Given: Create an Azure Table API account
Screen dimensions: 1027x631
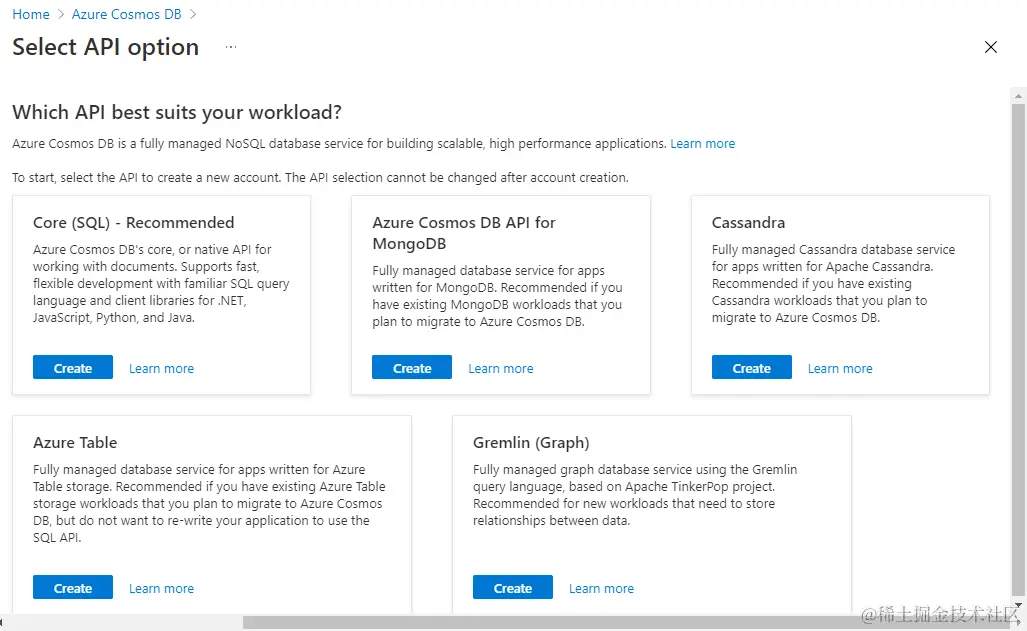Looking at the screenshot, I should coord(72,588).
